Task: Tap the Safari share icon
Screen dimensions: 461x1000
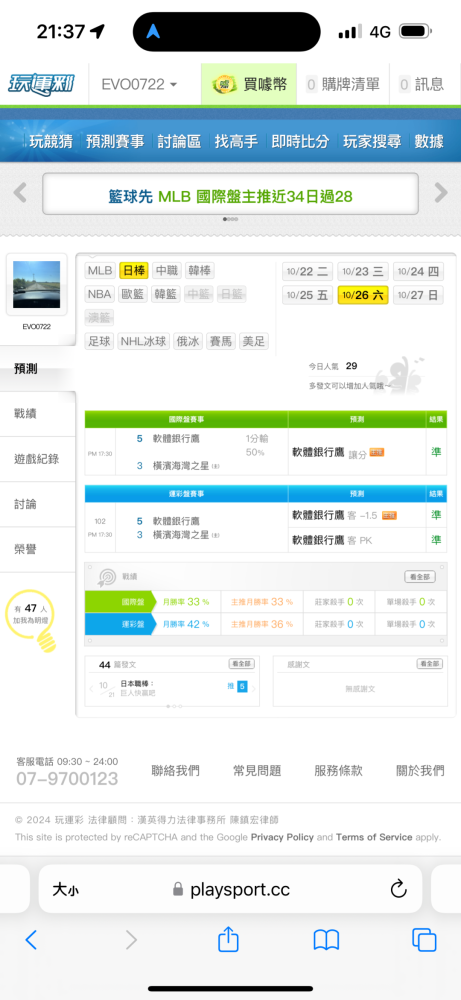Action: [228, 939]
